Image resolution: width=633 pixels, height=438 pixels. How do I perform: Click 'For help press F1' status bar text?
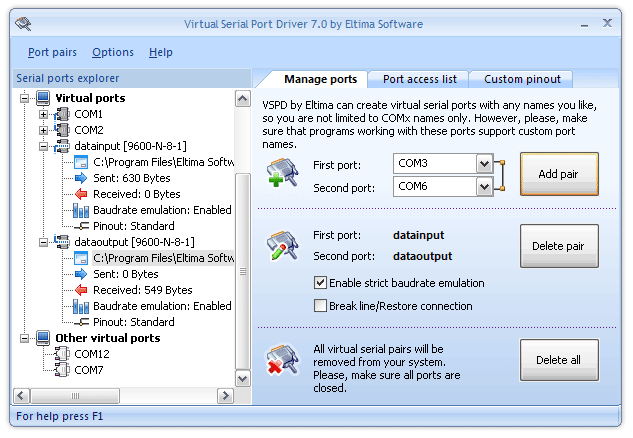pos(60,416)
